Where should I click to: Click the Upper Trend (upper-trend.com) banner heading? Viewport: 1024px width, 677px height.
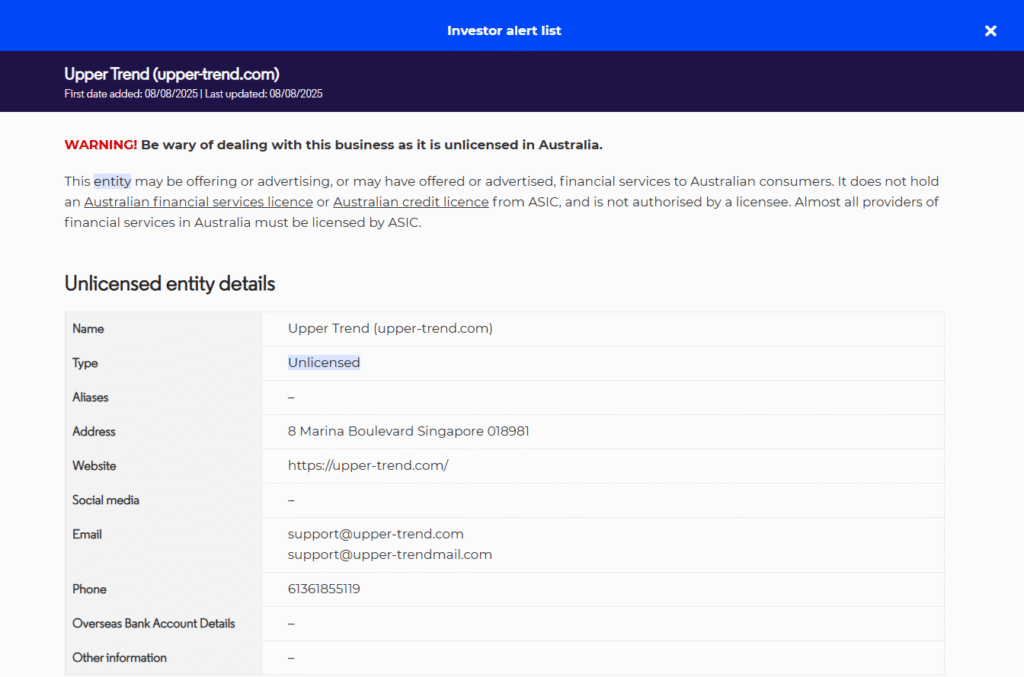172,74
